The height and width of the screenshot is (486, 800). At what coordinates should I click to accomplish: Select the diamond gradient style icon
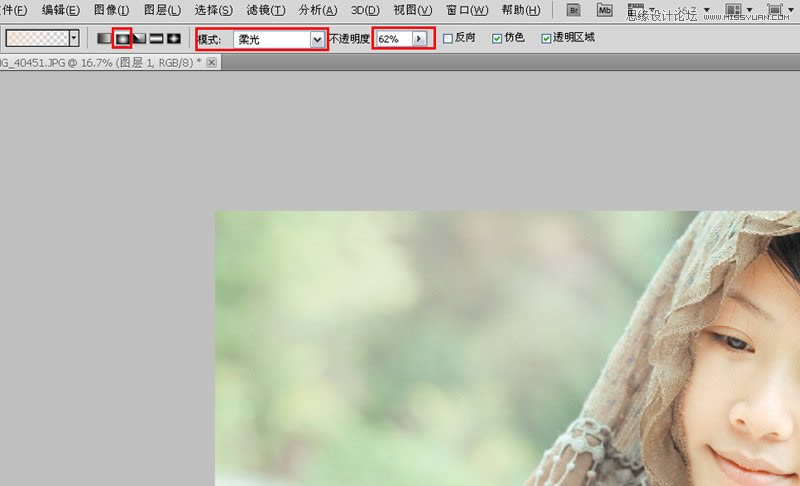[174, 38]
